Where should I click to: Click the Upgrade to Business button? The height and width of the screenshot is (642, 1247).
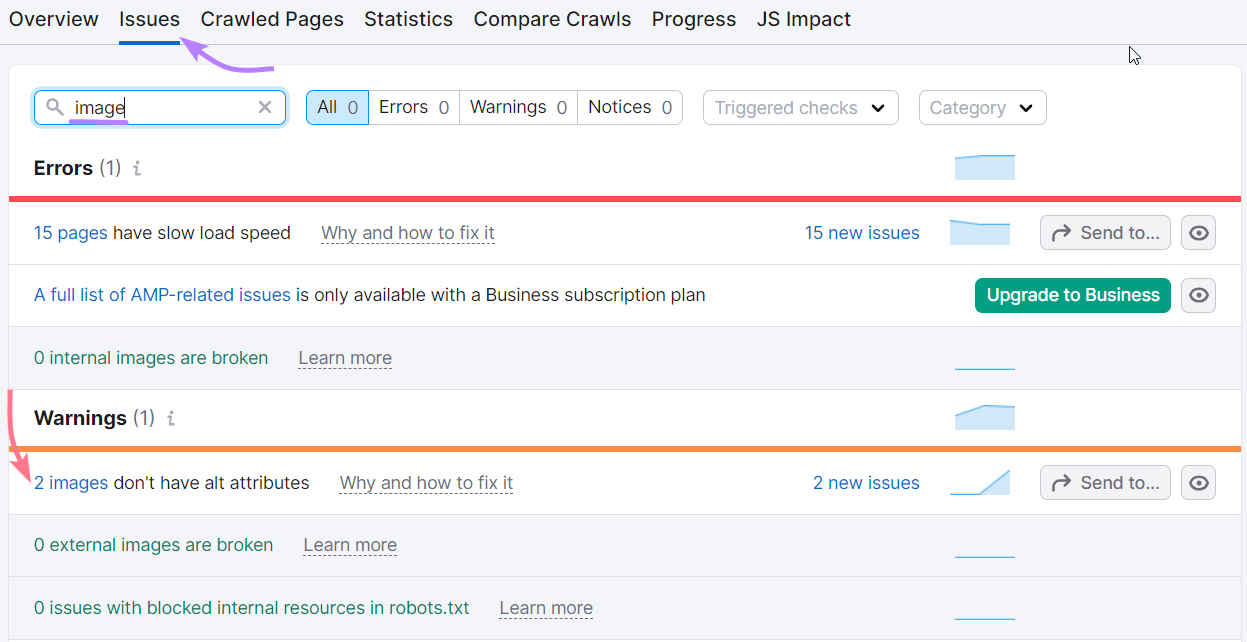1072,295
